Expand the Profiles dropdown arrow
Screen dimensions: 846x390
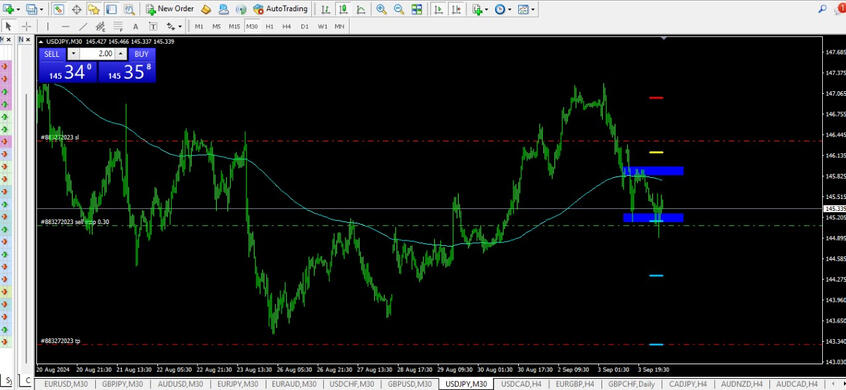(42, 9)
